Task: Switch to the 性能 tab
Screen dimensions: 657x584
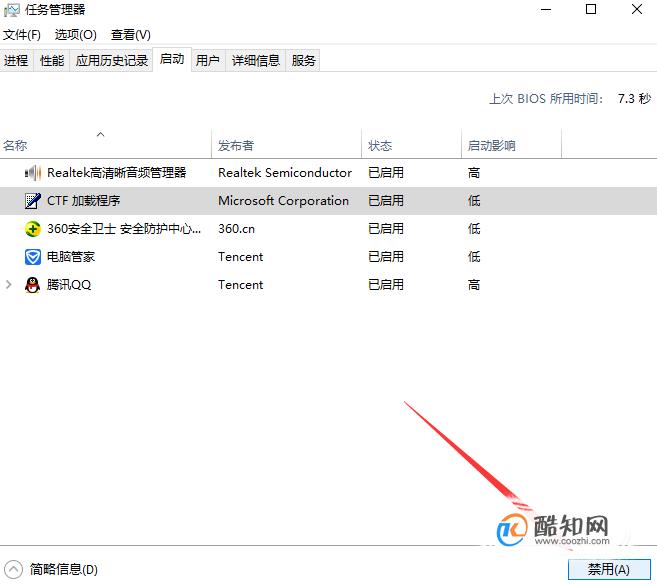Action: pos(52,61)
